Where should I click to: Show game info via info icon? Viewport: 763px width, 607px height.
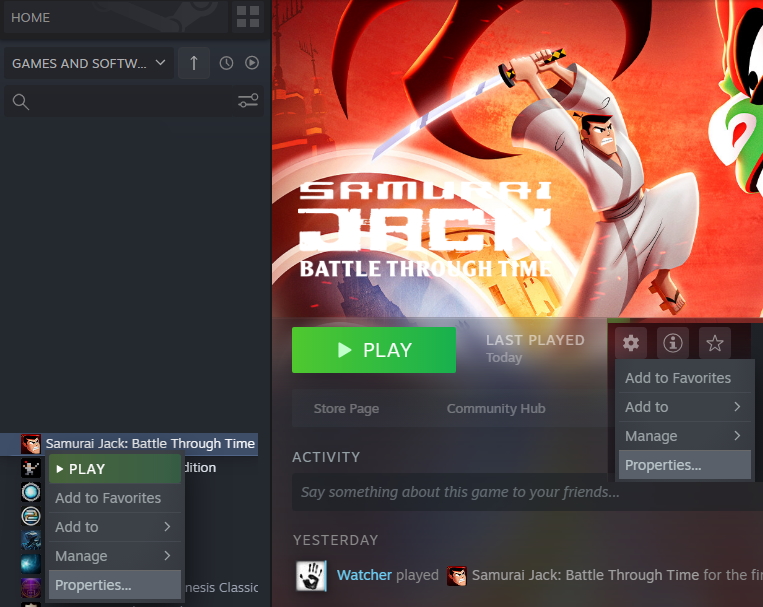click(x=672, y=343)
